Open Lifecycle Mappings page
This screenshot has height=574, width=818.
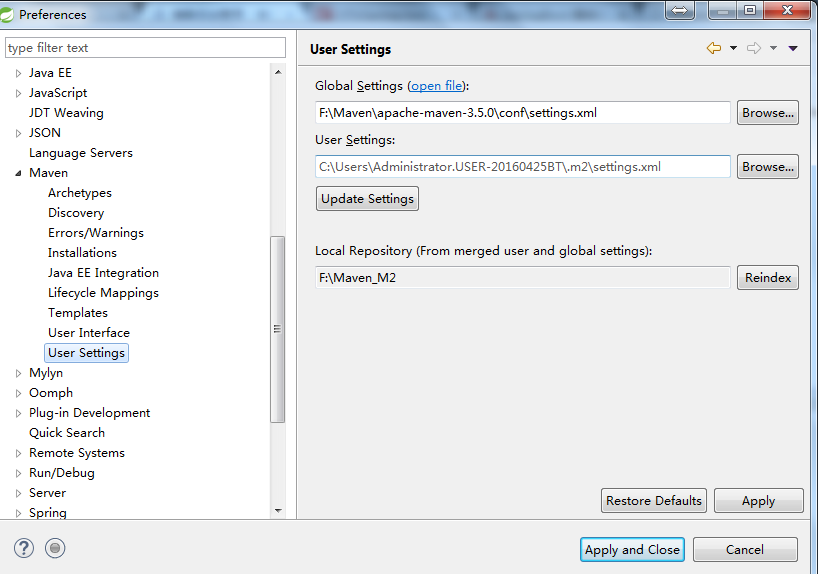(x=103, y=293)
